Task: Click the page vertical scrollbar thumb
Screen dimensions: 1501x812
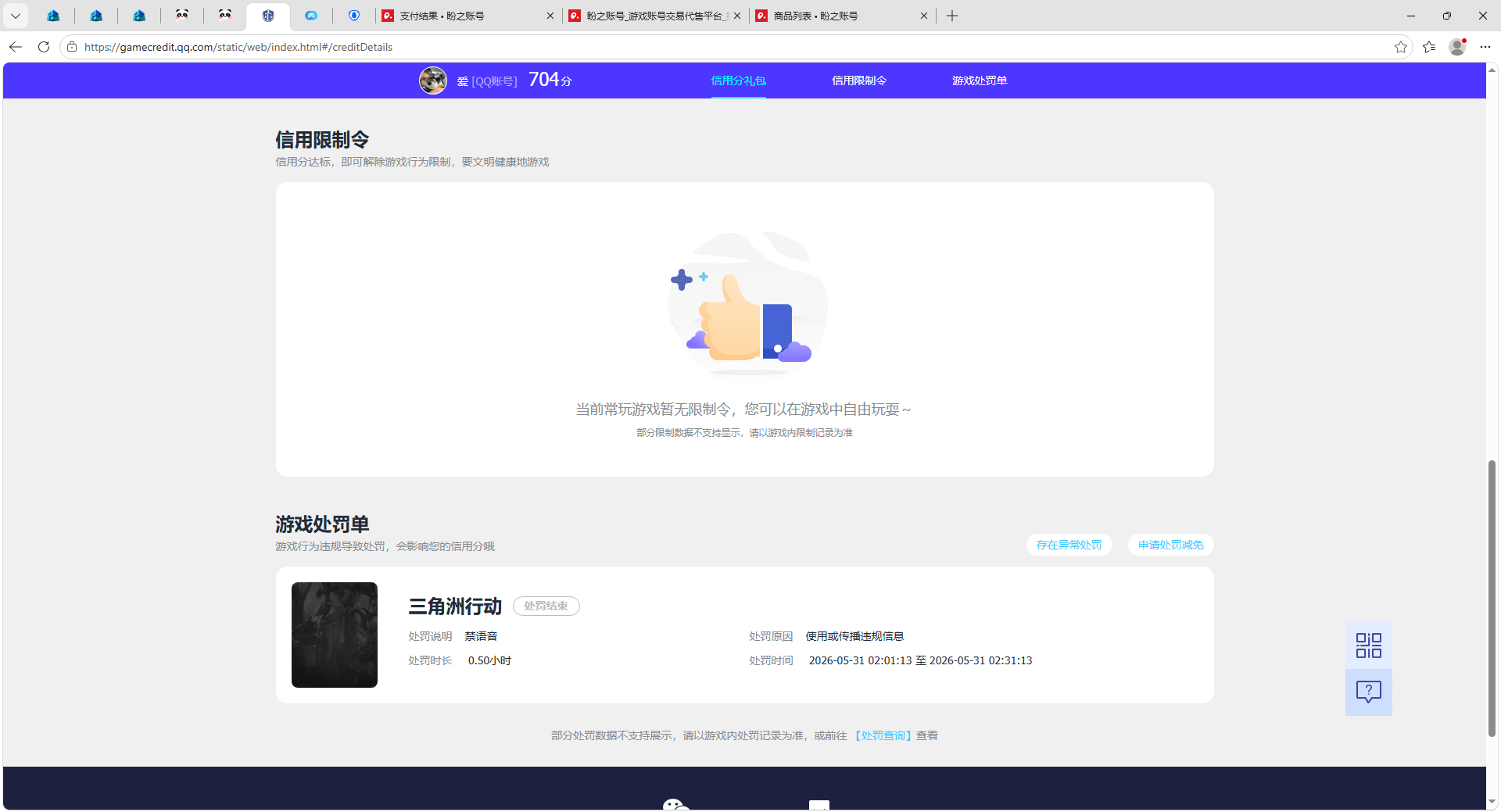Action: pos(1492,599)
